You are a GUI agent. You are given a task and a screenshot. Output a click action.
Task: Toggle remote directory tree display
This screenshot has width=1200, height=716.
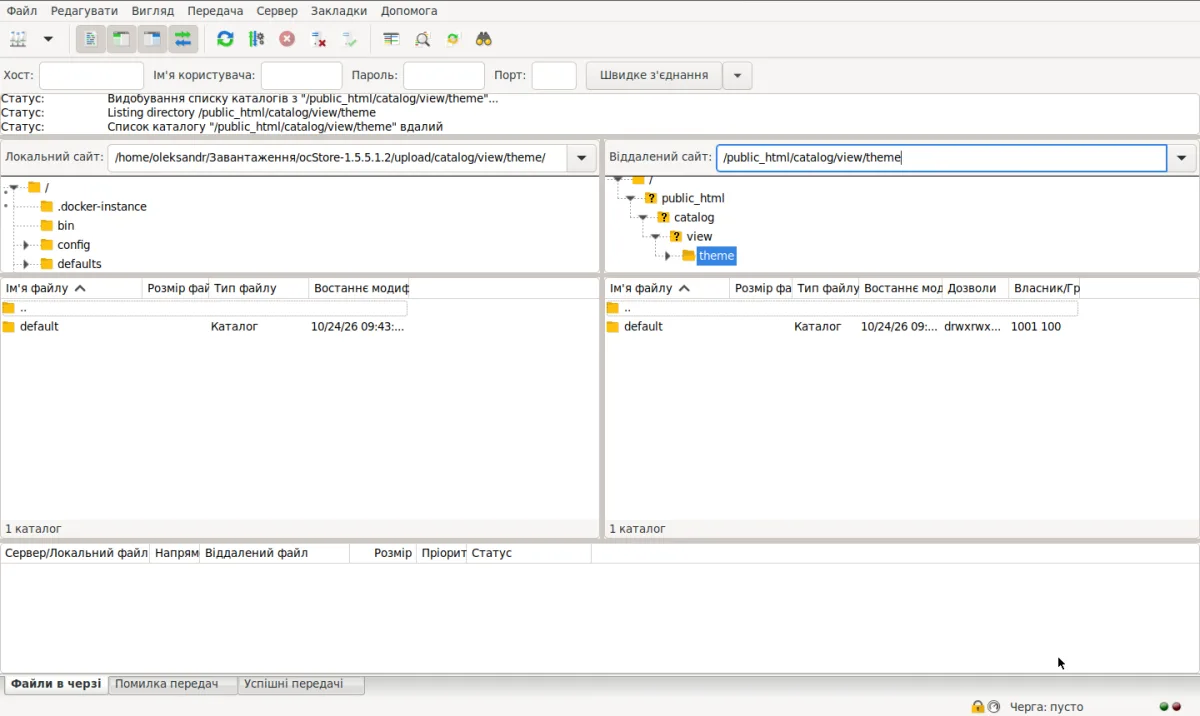click(x=152, y=39)
